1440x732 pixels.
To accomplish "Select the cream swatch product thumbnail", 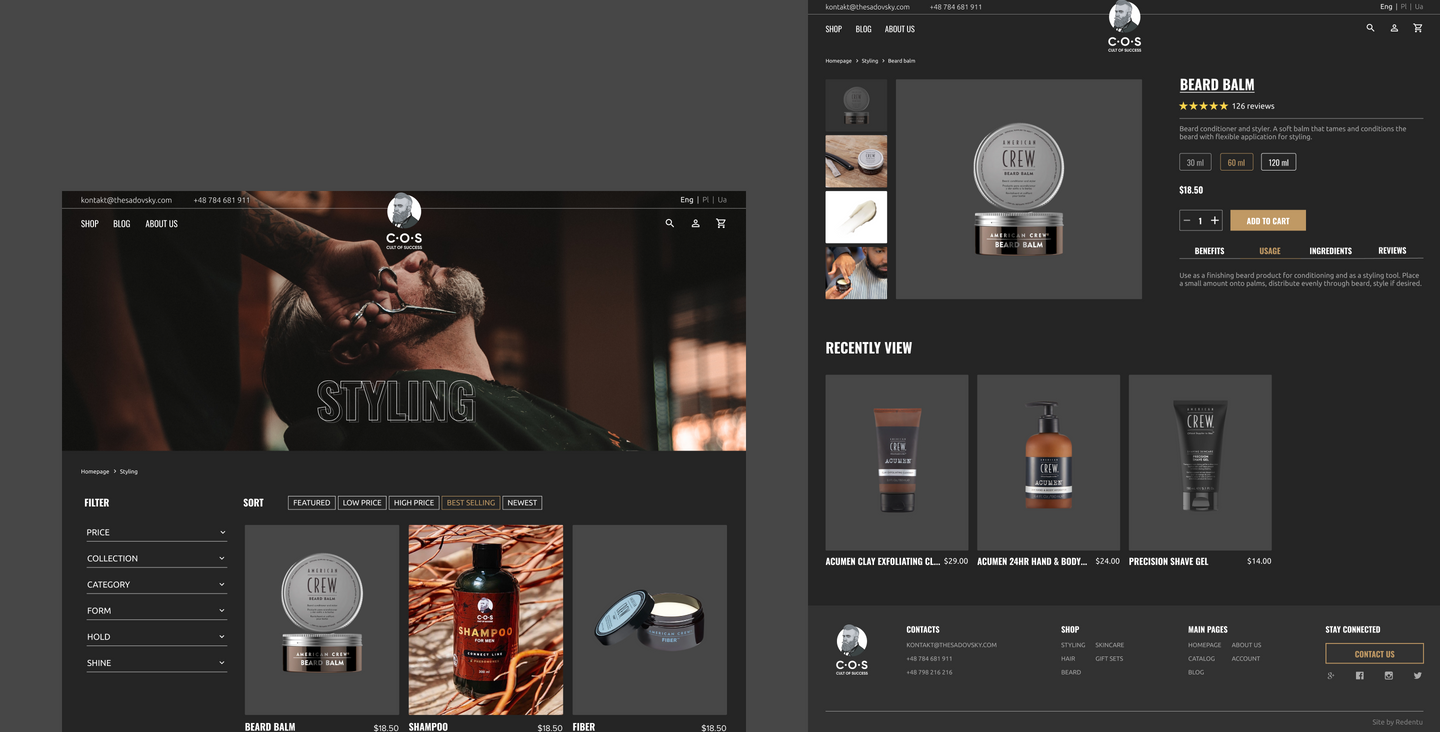I will click(856, 217).
